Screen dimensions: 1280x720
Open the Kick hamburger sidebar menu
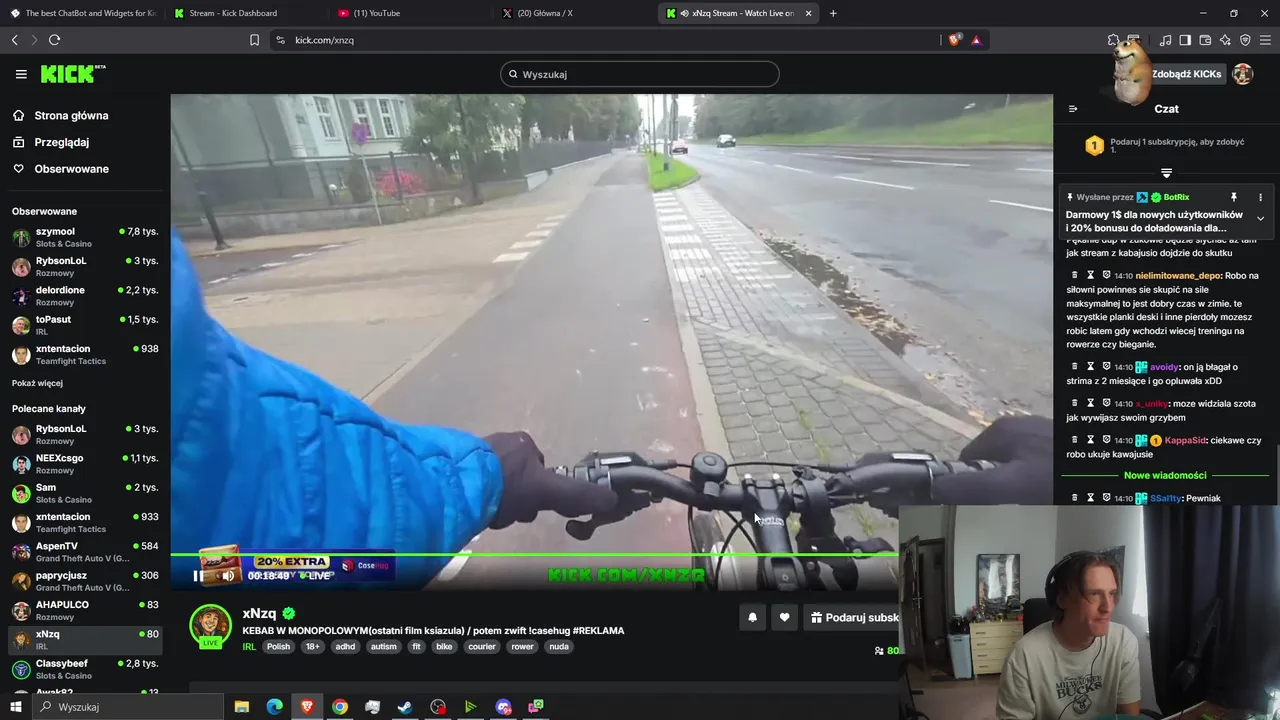click(21, 74)
